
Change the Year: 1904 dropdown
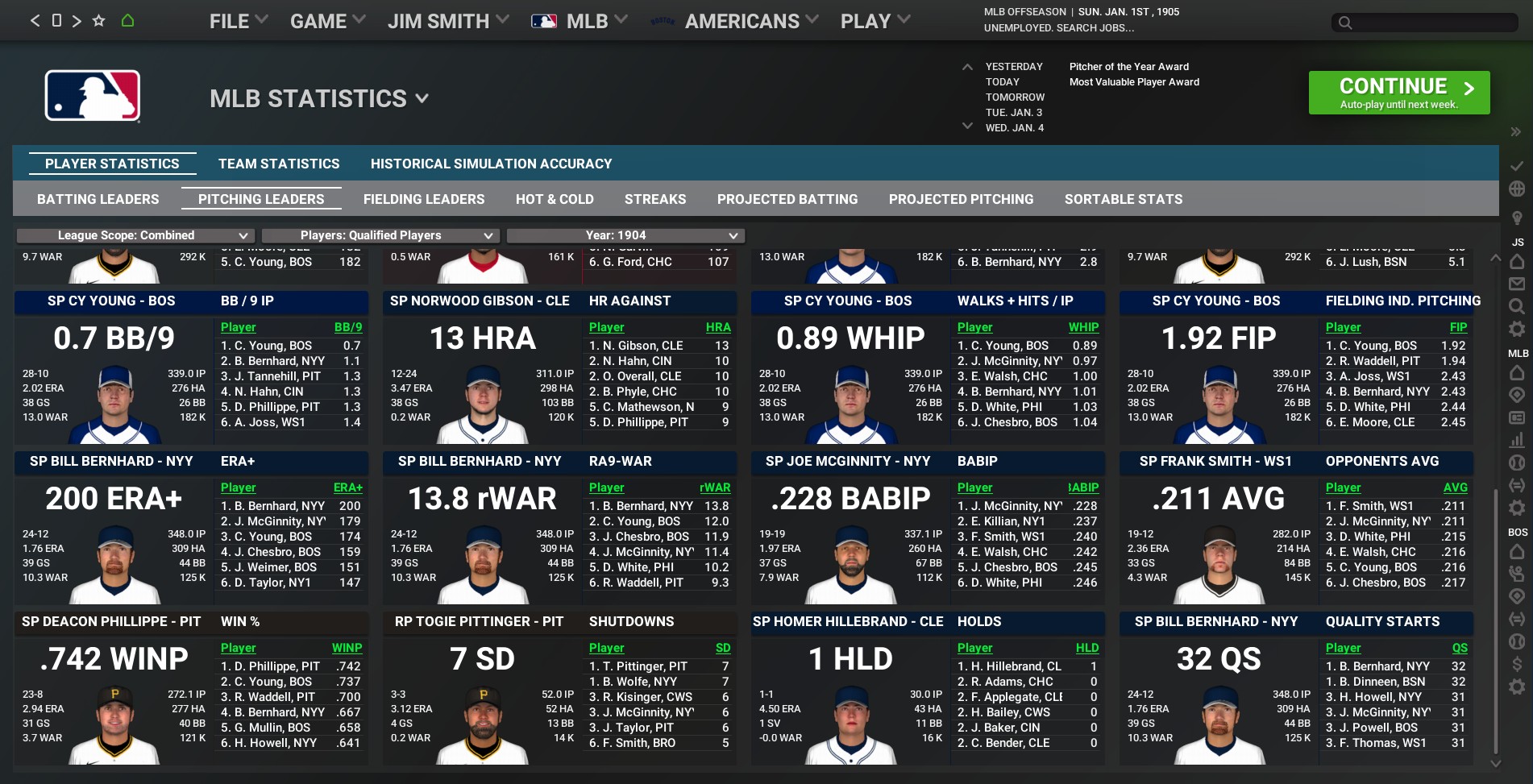[625, 235]
